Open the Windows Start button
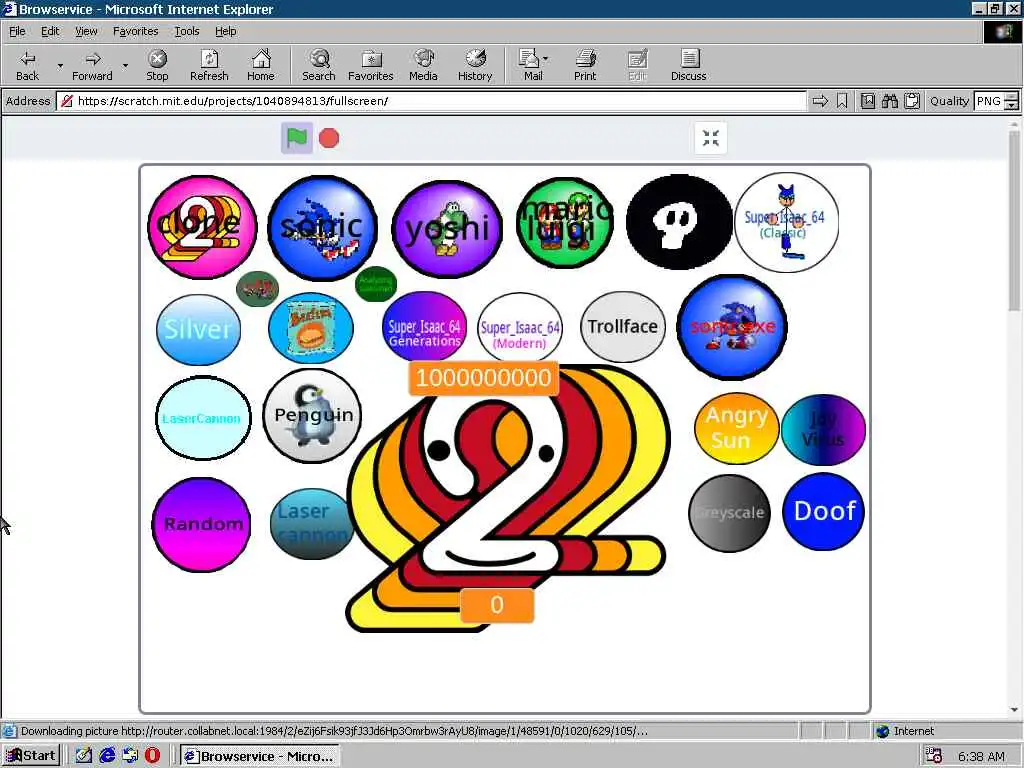This screenshot has height=768, width=1024. point(31,756)
